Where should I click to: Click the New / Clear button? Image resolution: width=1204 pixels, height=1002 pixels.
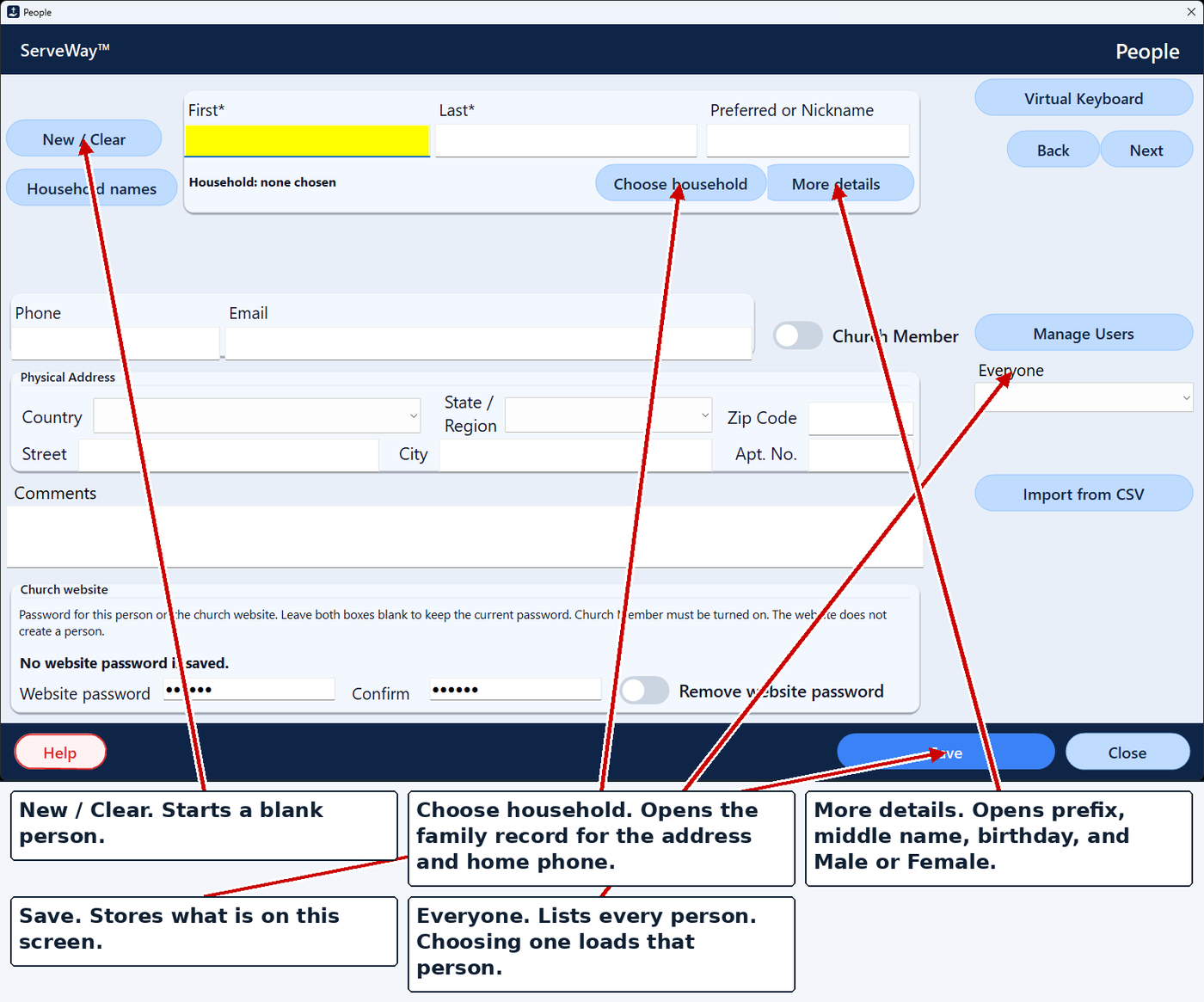[83, 138]
